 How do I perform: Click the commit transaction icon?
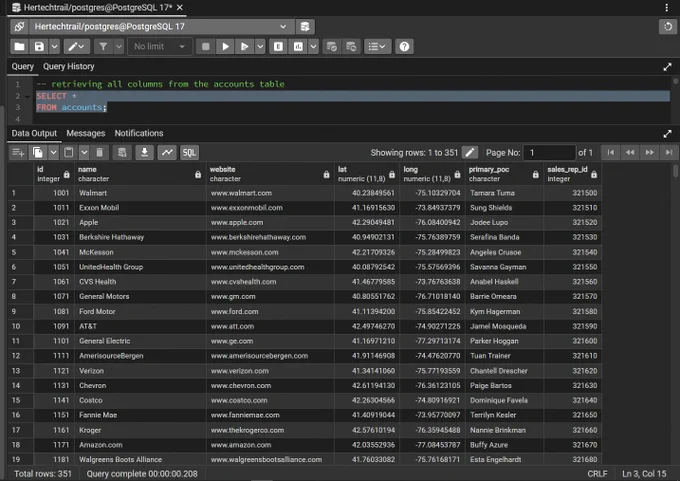pyautogui.click(x=332, y=46)
